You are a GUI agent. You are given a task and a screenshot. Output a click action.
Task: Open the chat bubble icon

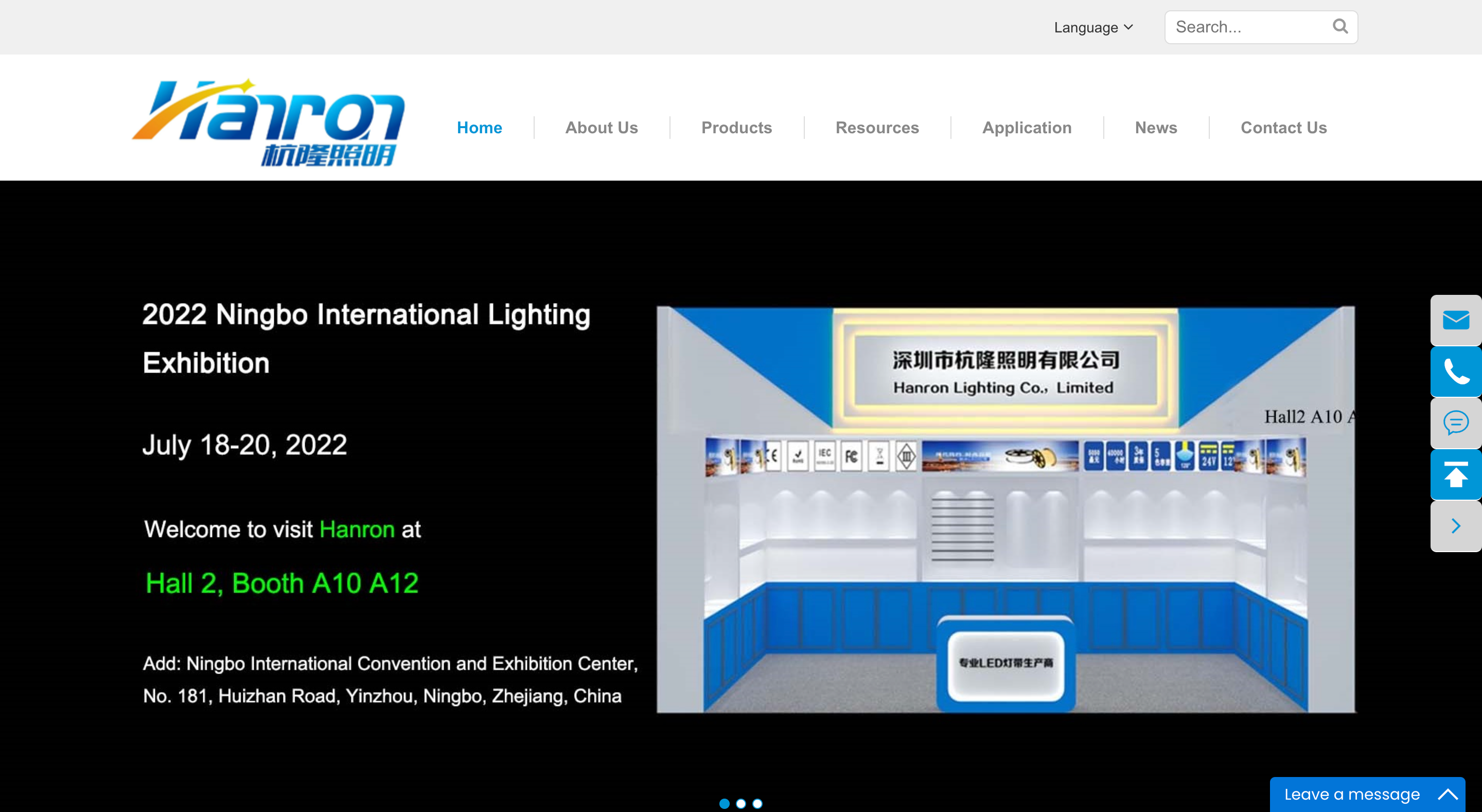click(1456, 423)
